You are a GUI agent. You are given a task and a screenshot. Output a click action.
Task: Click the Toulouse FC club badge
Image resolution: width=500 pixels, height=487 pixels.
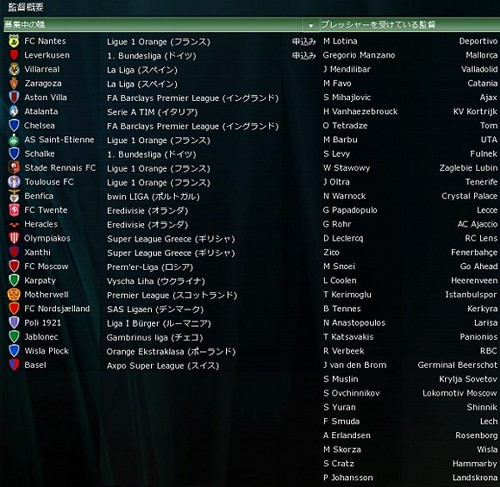click(14, 182)
